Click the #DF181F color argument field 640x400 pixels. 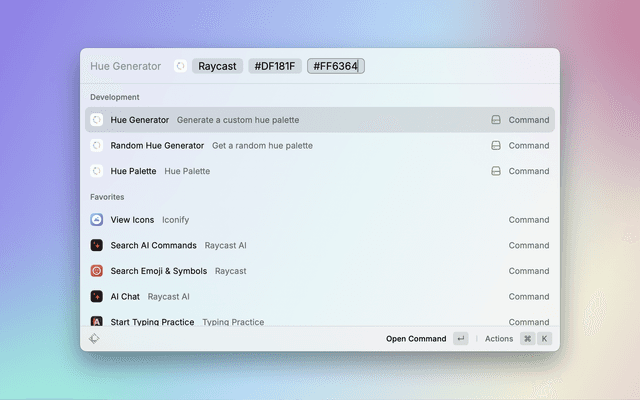point(274,66)
